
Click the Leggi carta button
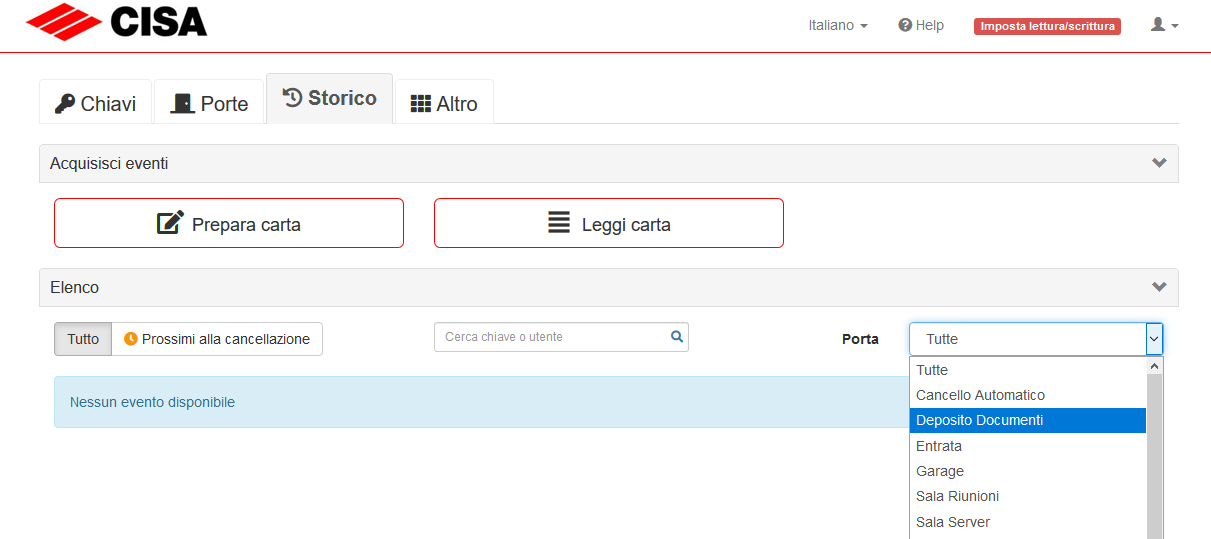click(609, 223)
